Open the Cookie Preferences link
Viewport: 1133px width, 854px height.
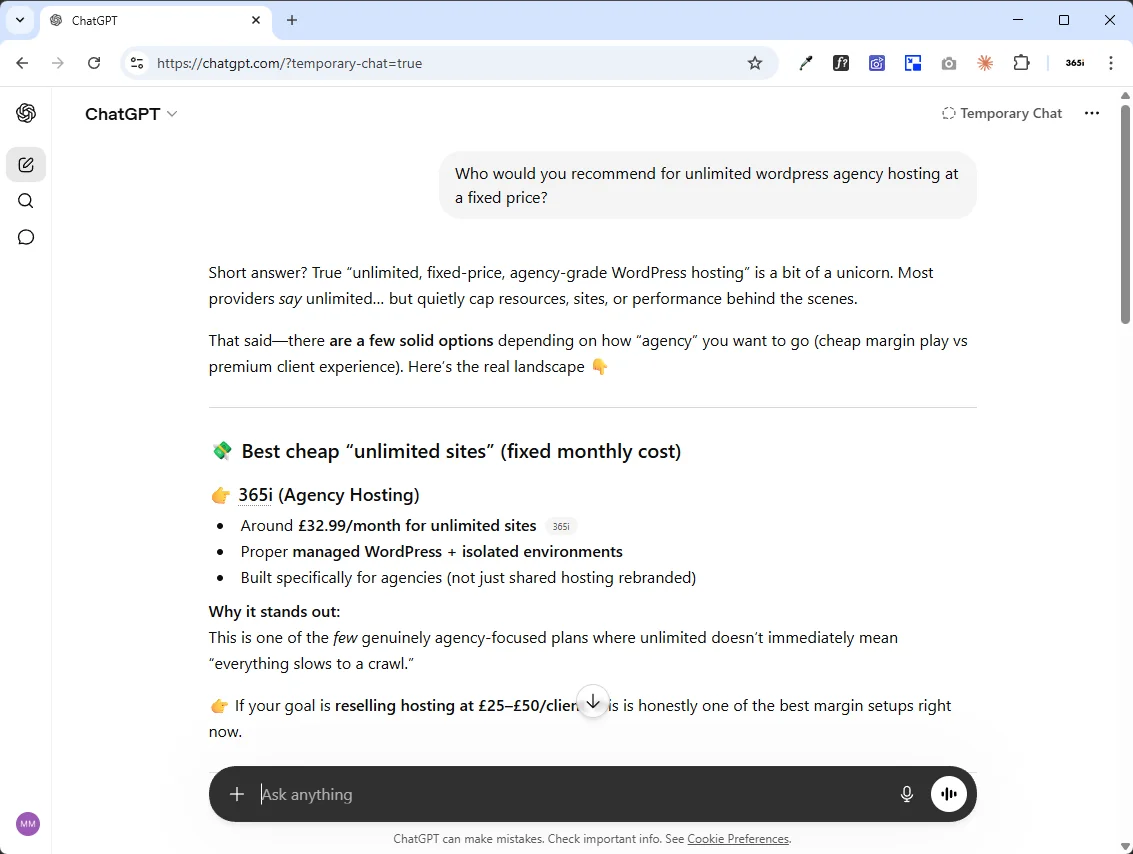(738, 839)
